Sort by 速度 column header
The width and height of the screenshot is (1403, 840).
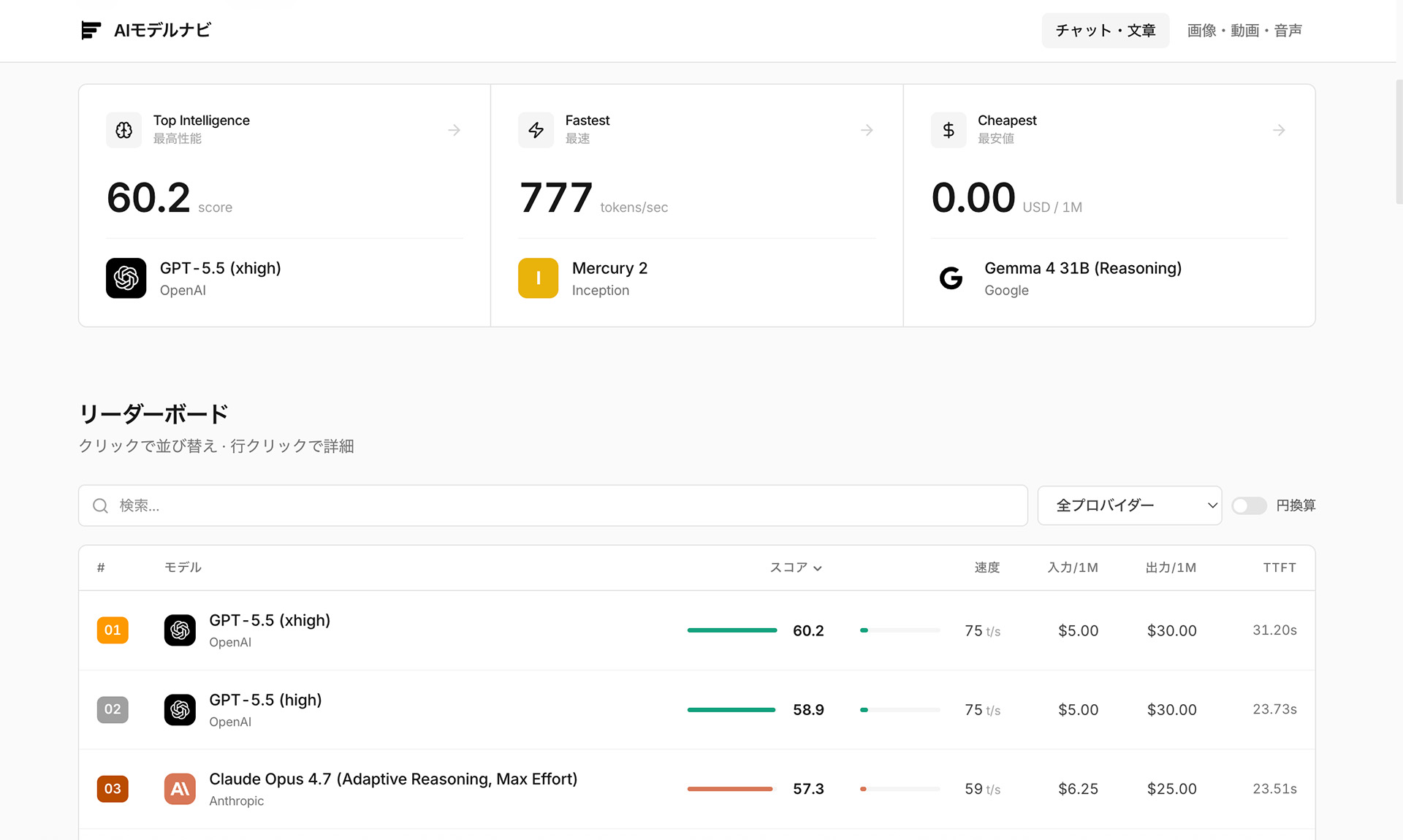[987, 568]
